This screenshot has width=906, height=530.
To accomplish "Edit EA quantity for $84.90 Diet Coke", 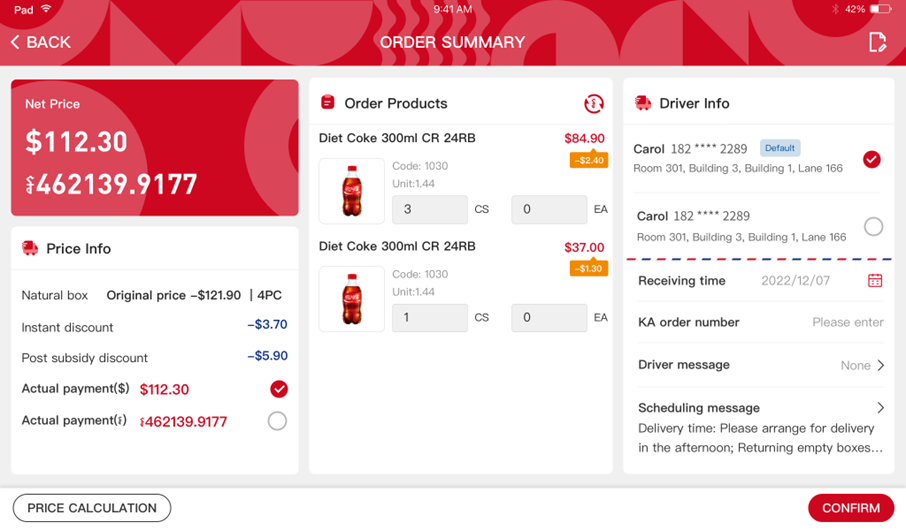I will pyautogui.click(x=549, y=209).
